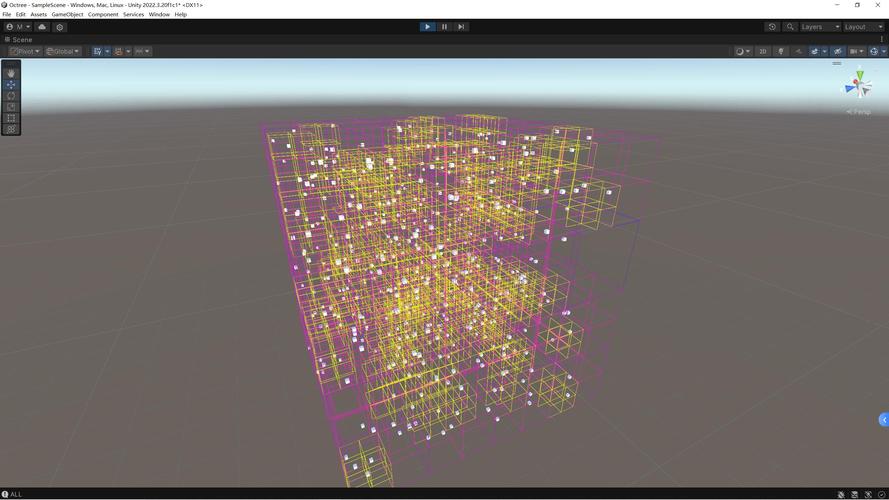
Task: Open the Global rotation dropdown
Action: pos(63,51)
